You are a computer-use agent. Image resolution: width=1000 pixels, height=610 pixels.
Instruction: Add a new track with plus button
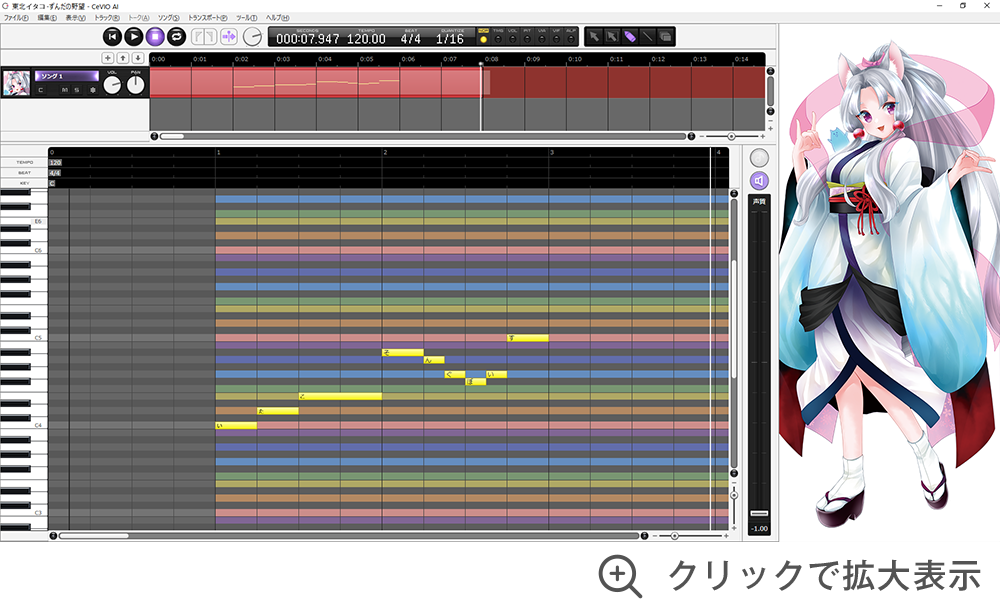[108, 58]
